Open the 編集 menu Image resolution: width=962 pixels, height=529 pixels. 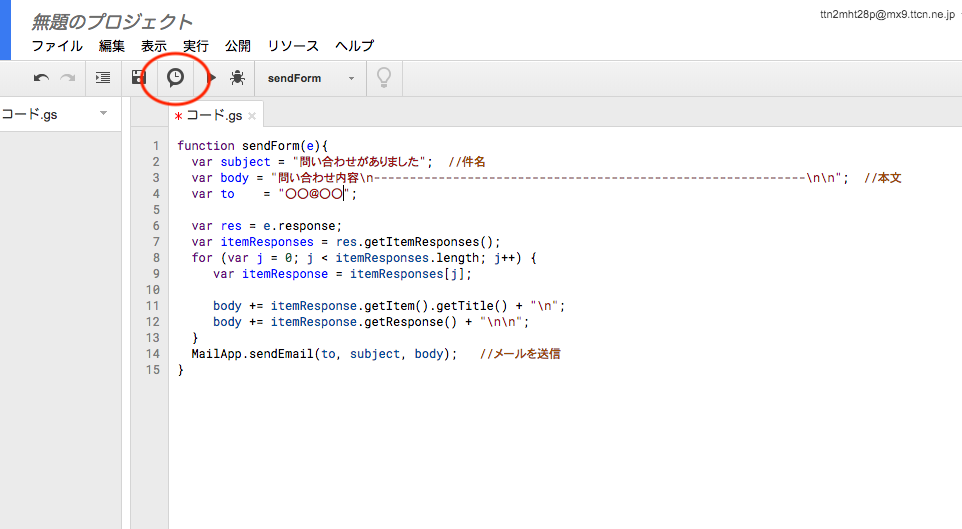coord(112,46)
